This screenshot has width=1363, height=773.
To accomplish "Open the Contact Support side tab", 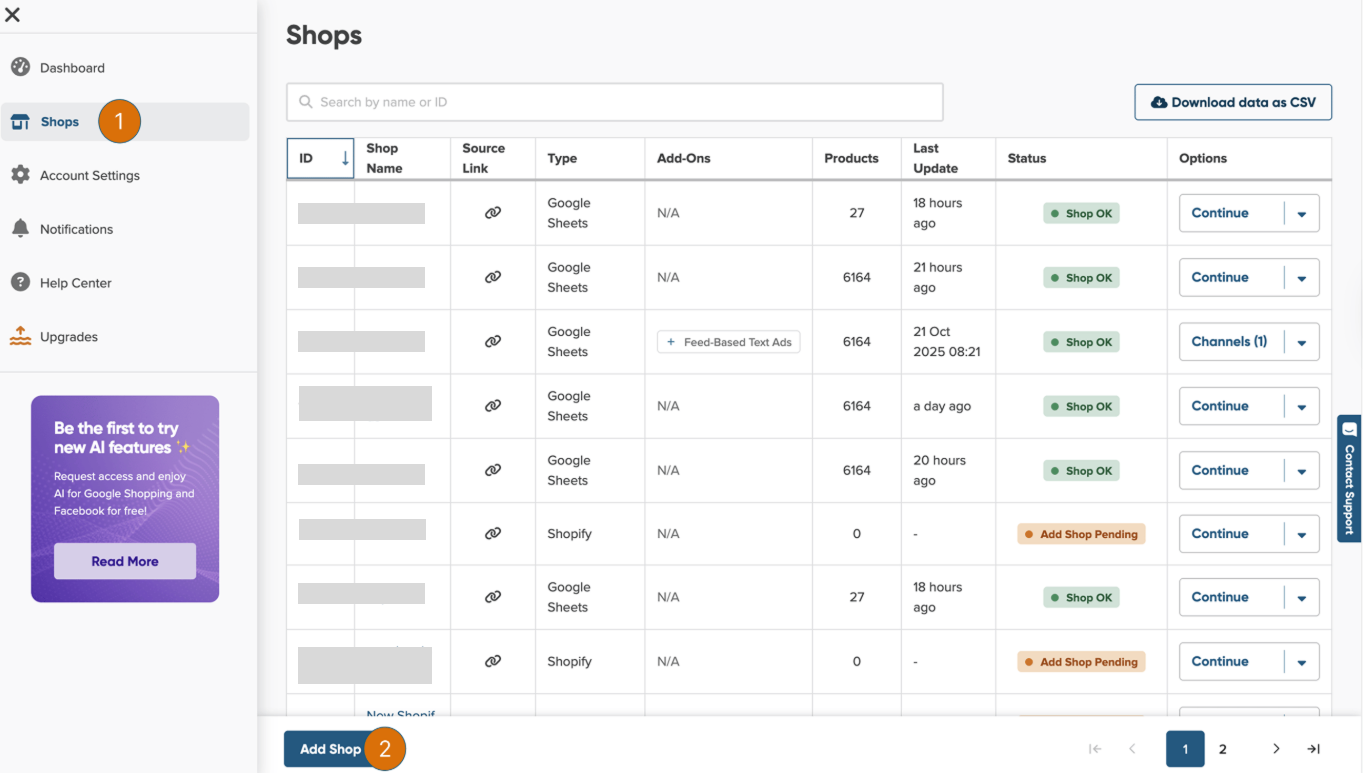I will [x=1349, y=479].
